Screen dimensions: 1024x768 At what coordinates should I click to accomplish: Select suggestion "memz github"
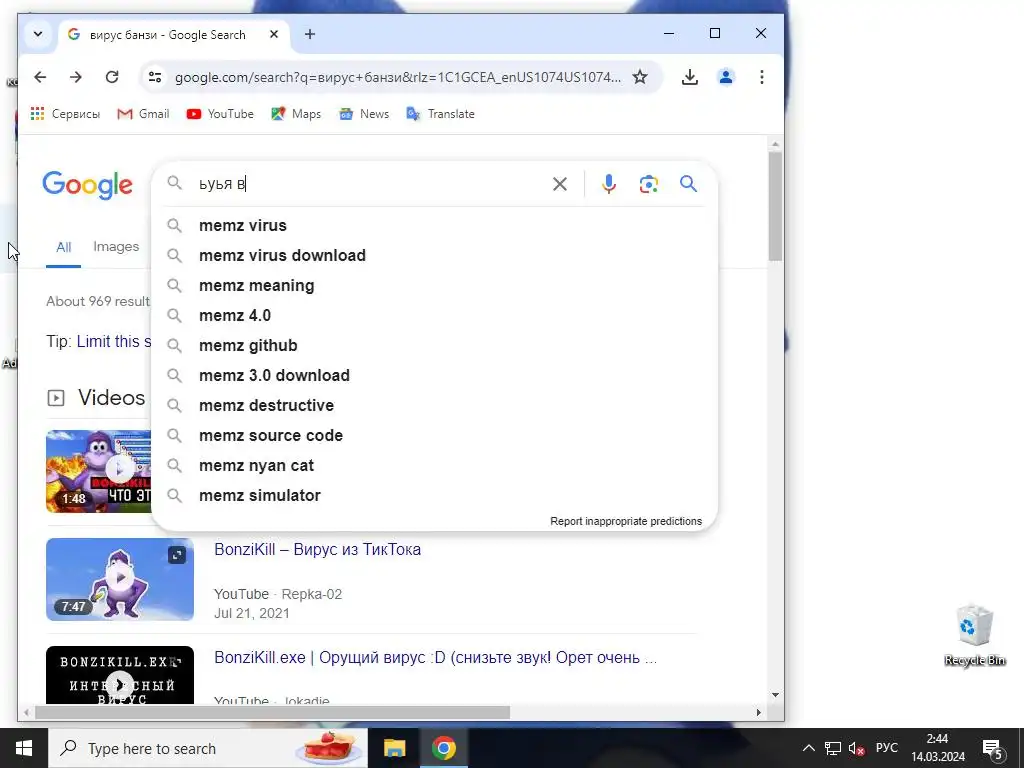pos(434,345)
